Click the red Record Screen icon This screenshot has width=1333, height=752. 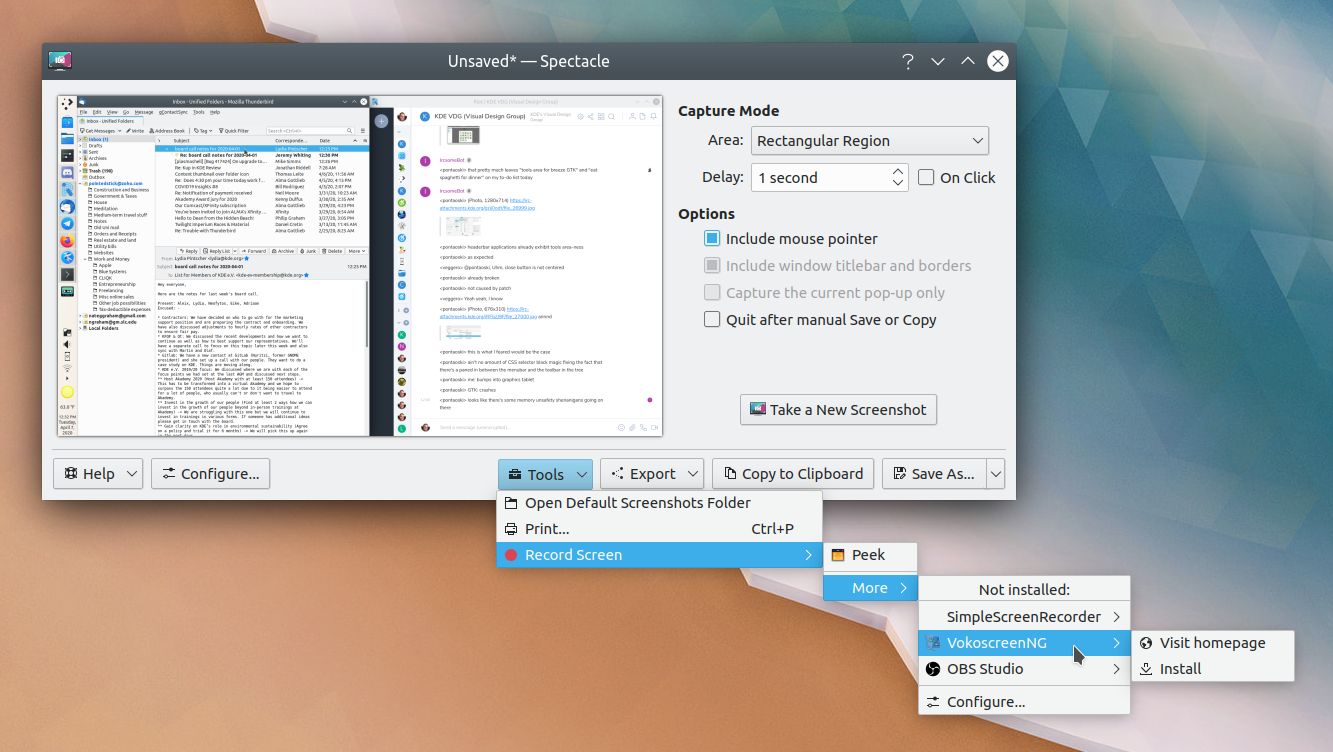click(511, 555)
